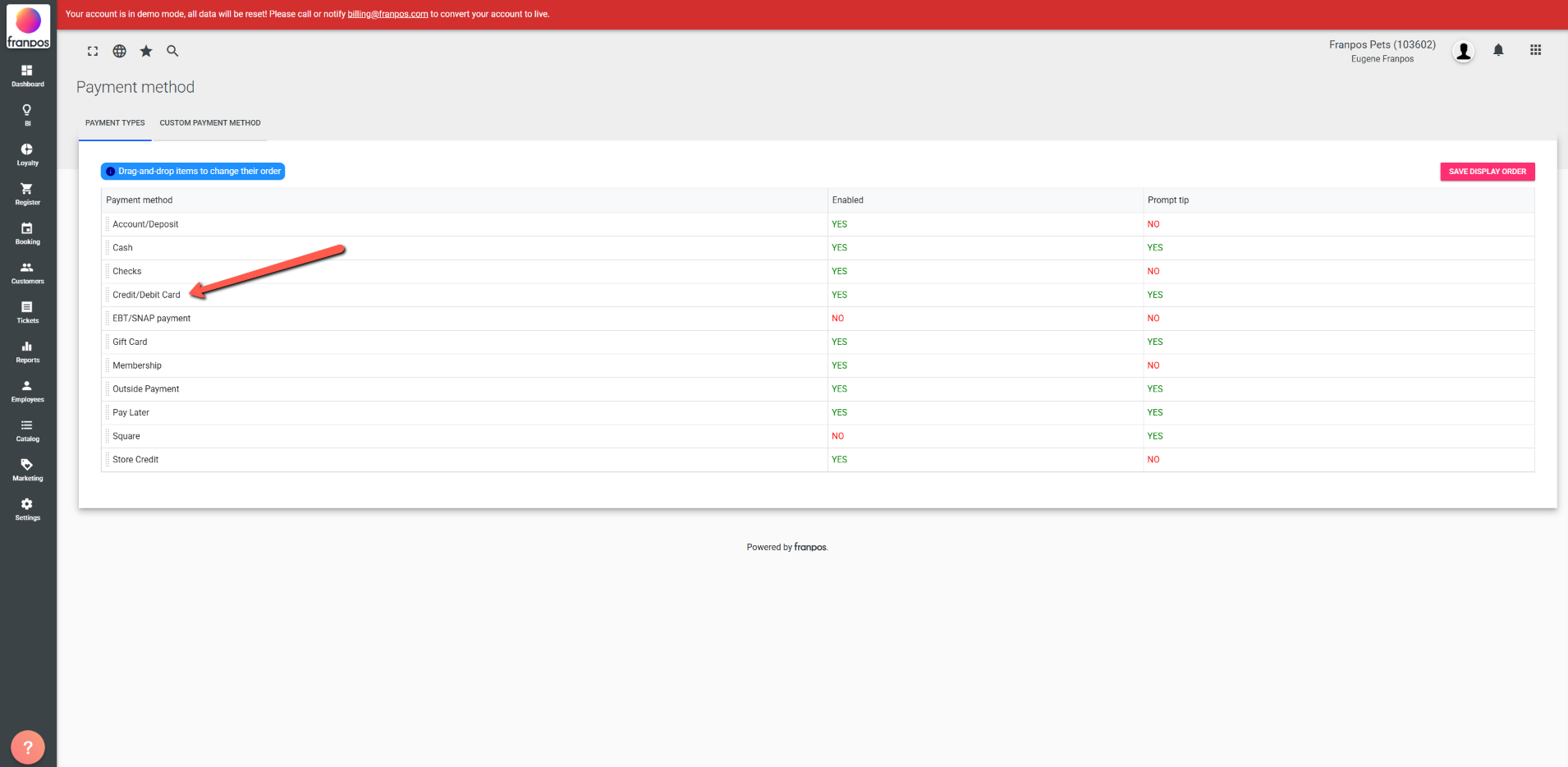This screenshot has width=1568, height=767.
Task: Open the apps grid menu
Action: pos(1535,51)
